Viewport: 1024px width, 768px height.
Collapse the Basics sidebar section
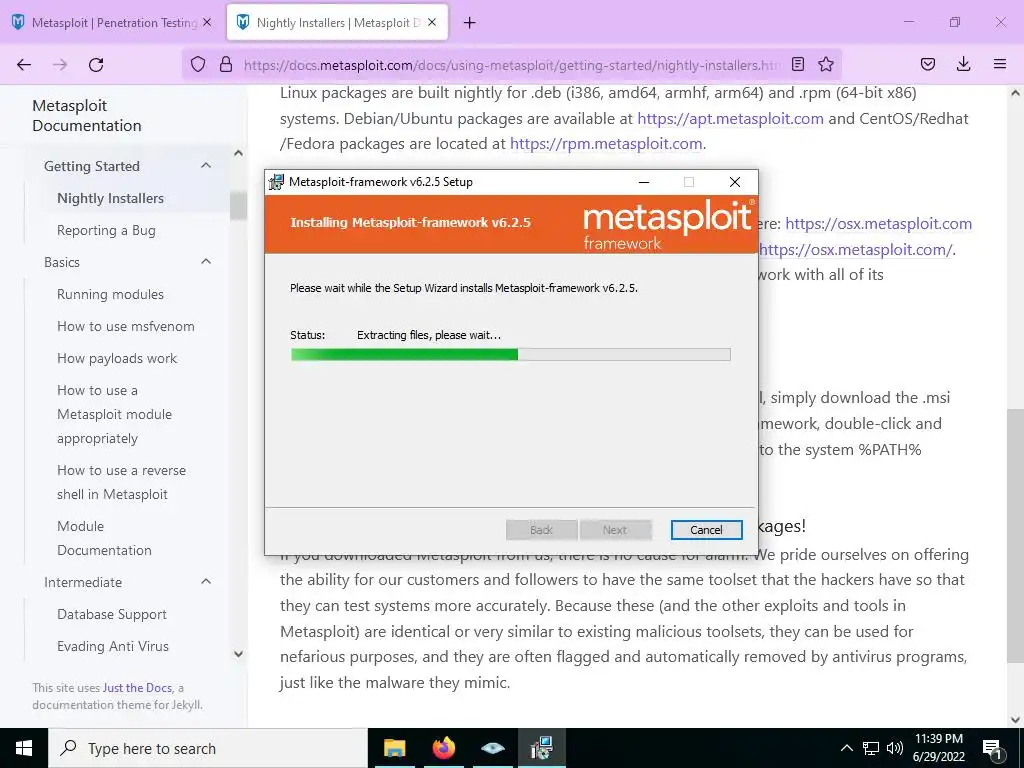[x=206, y=262]
